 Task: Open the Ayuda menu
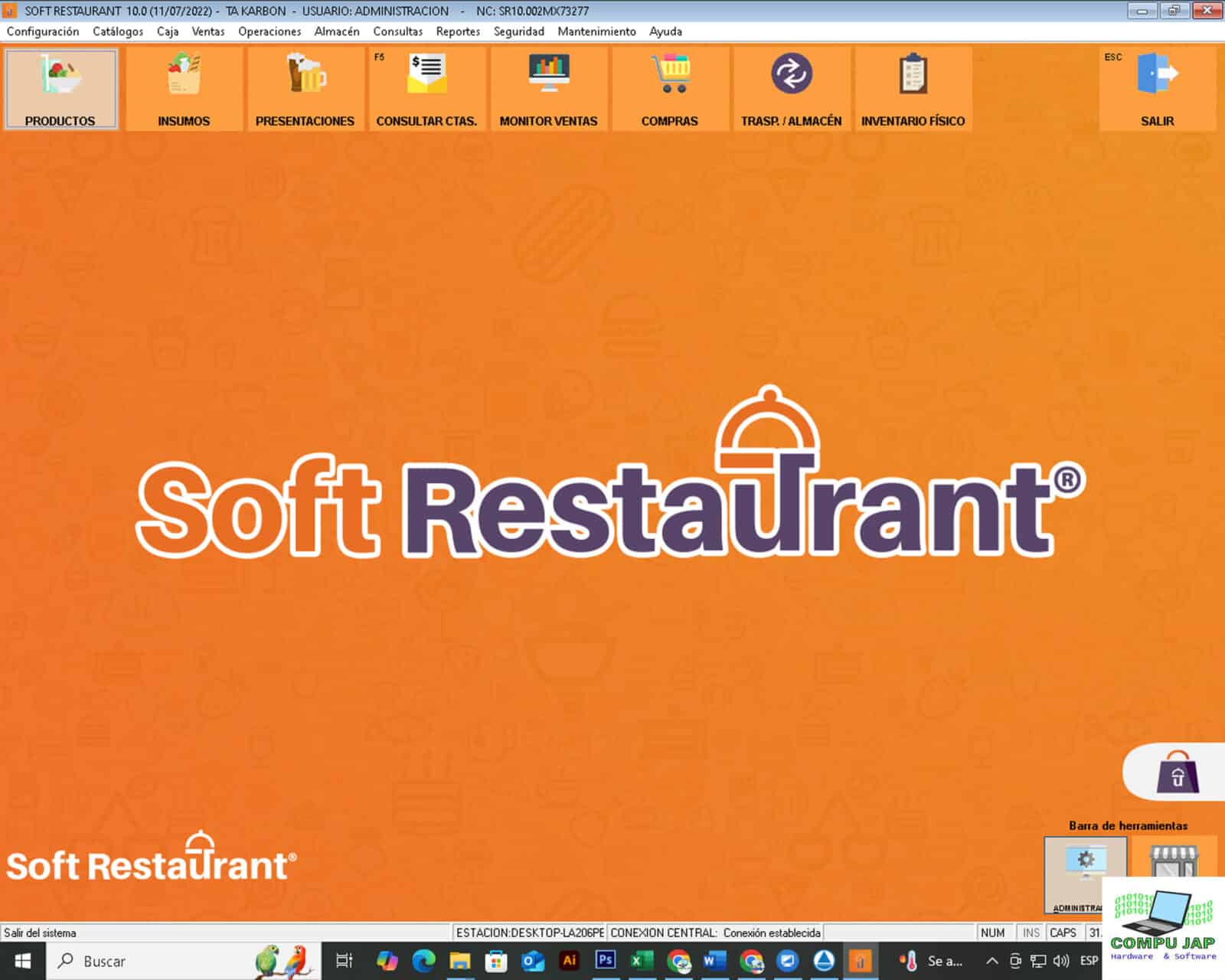(x=665, y=31)
